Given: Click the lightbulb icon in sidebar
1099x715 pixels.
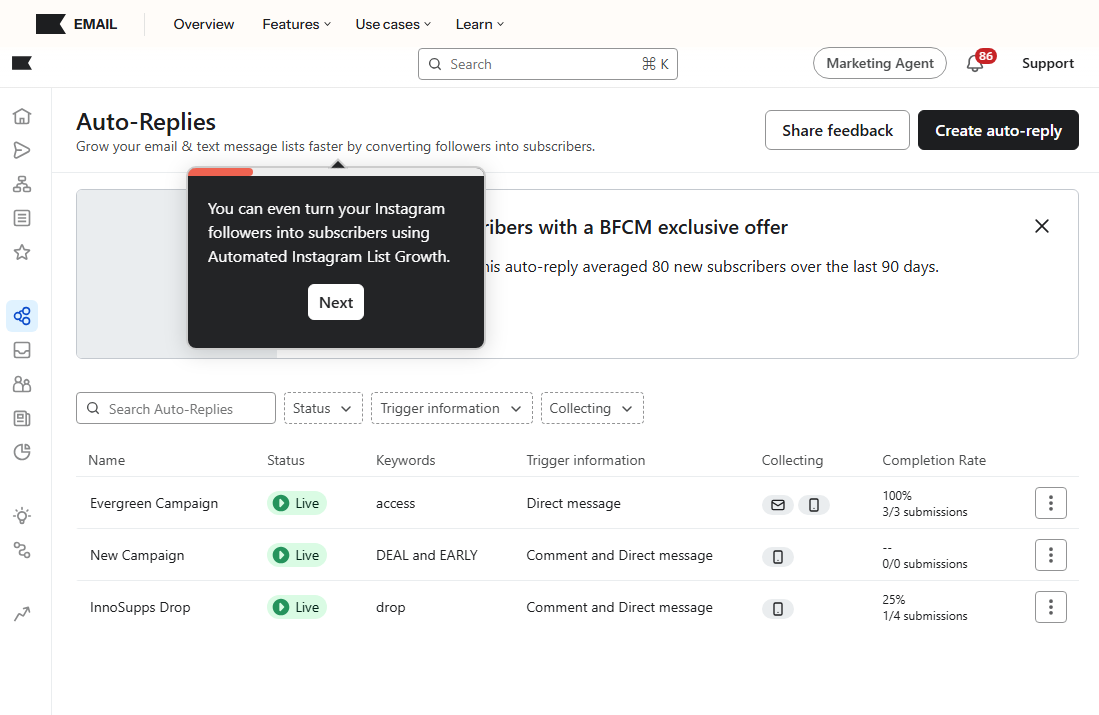Looking at the screenshot, I should click(22, 516).
